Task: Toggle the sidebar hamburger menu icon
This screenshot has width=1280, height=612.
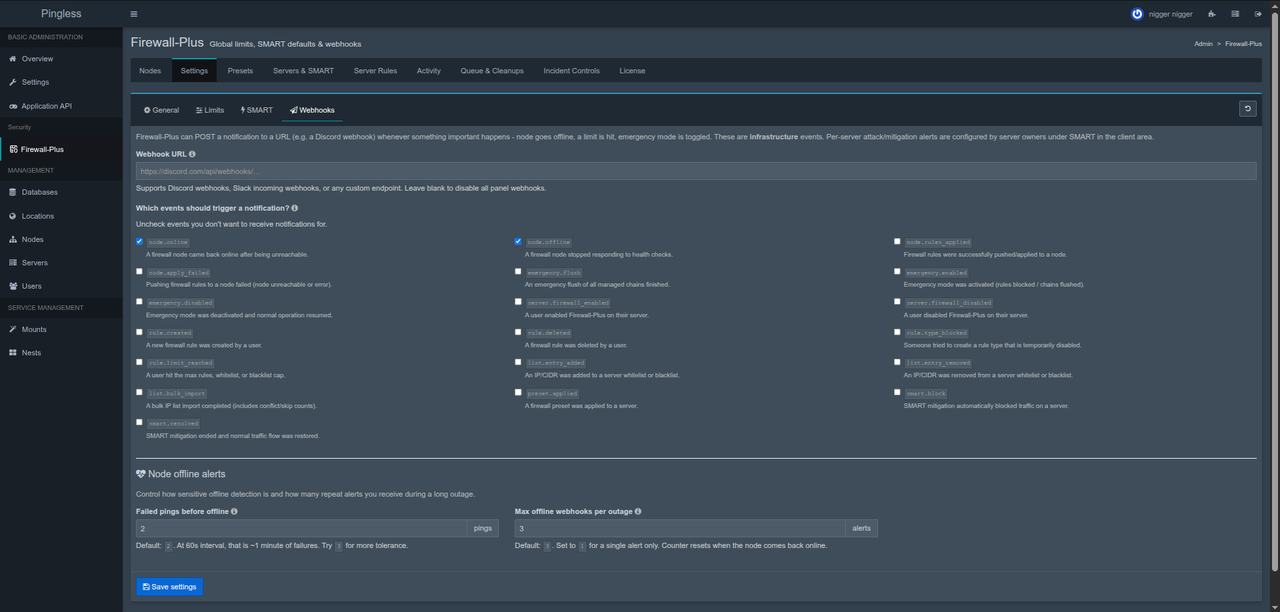Action: 134,14
